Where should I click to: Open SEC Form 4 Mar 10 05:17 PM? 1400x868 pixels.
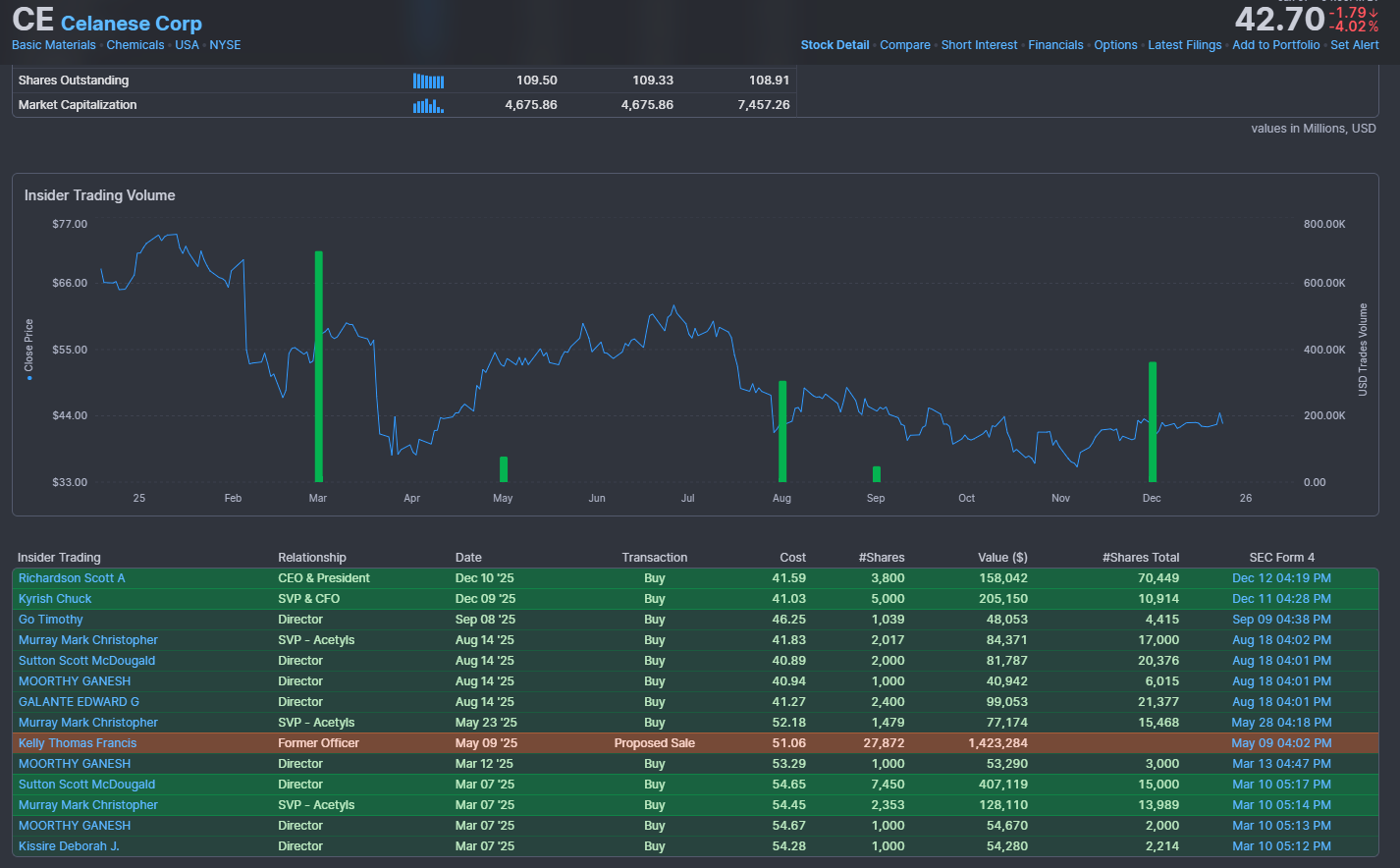point(1281,785)
